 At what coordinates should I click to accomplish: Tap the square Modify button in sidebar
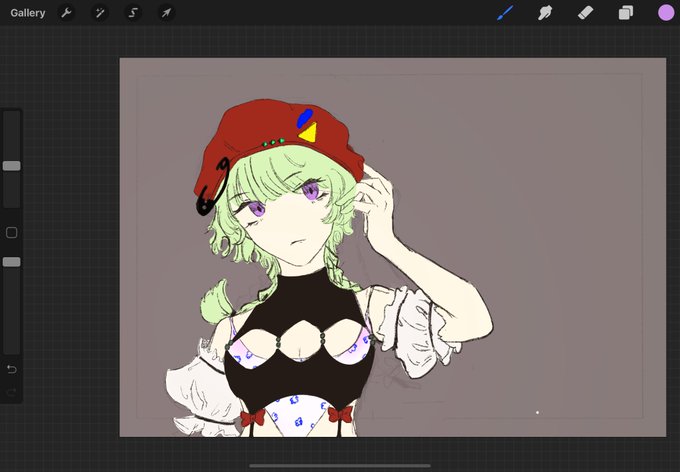coord(12,233)
